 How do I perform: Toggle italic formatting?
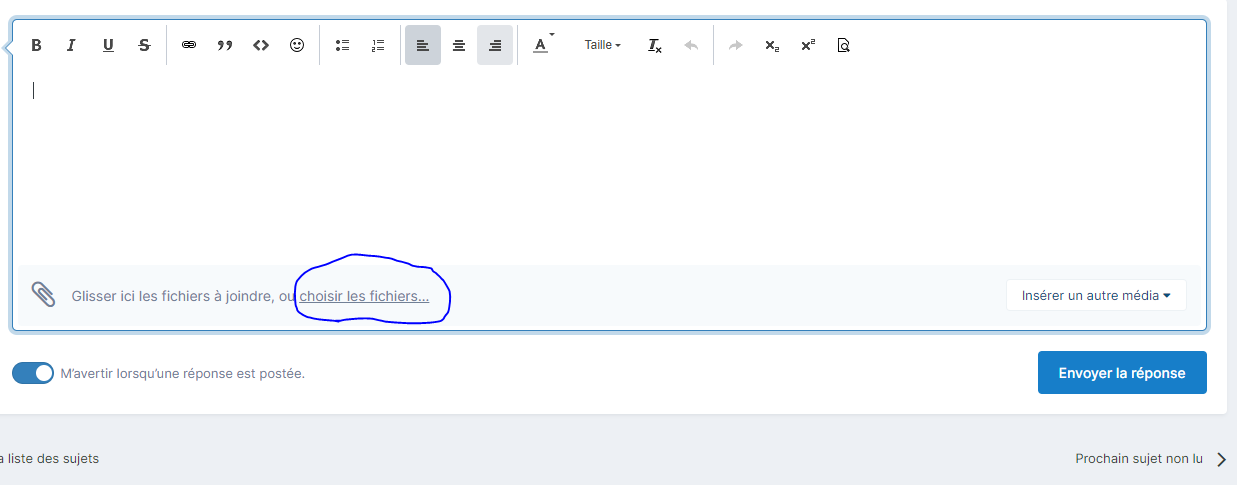[x=71, y=45]
